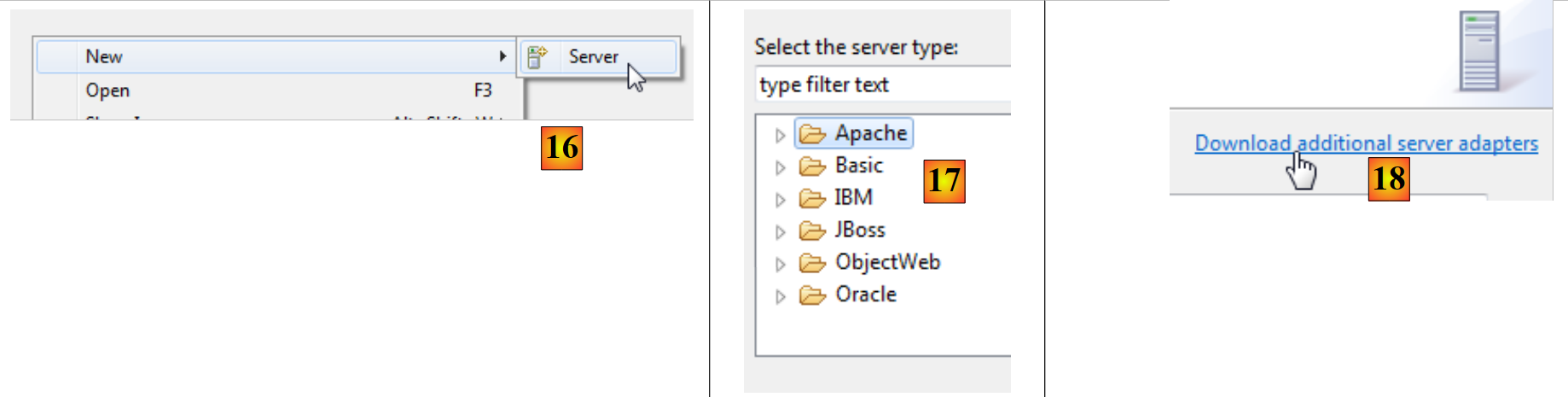Expand the IBM server category

coord(780,200)
